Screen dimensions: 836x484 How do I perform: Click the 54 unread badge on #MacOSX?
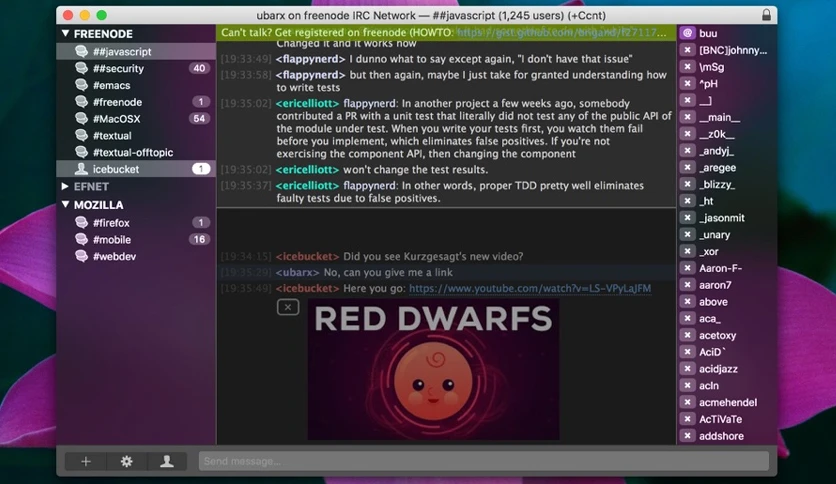tap(199, 118)
